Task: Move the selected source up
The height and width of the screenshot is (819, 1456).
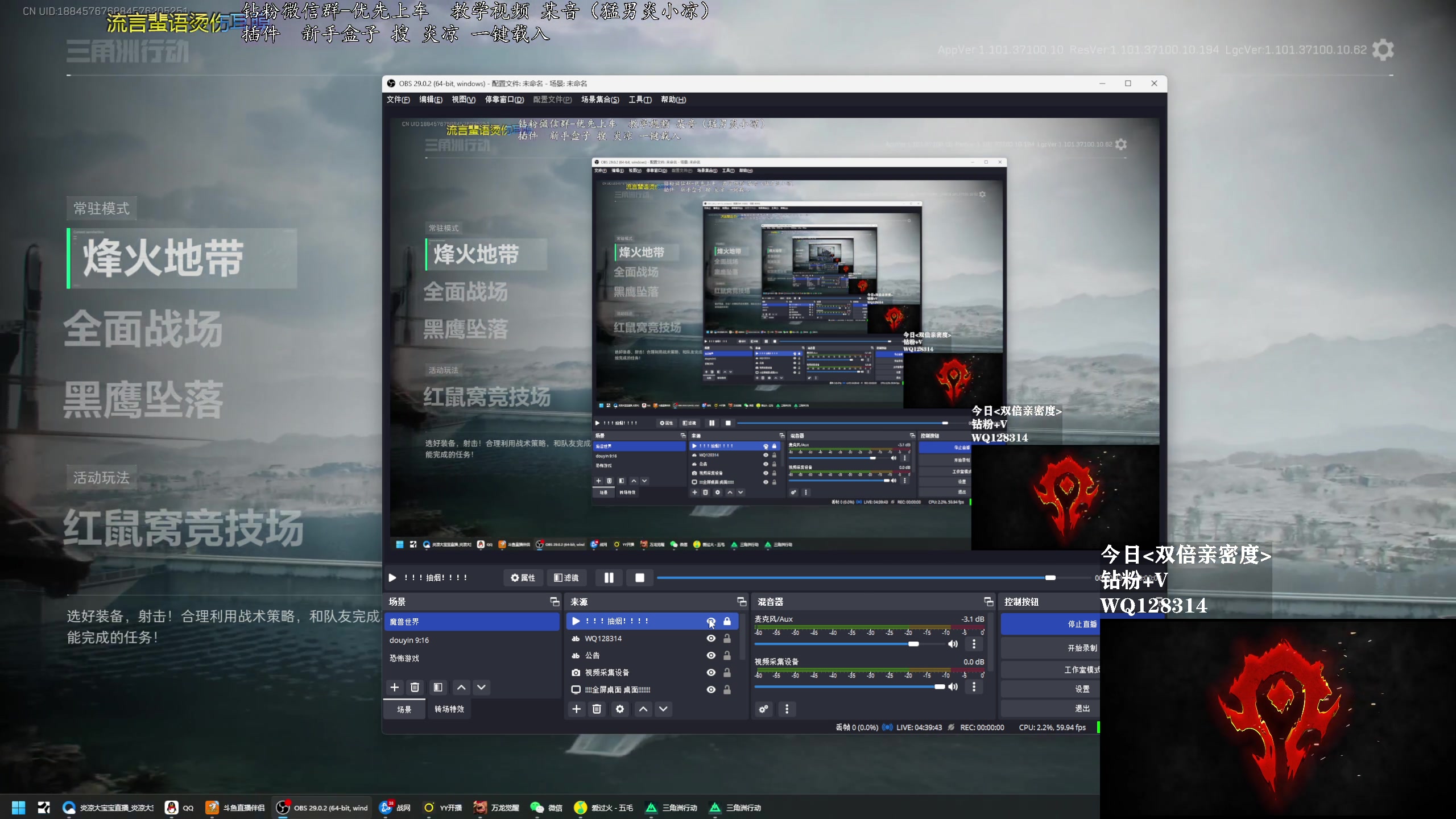Action: 643,709
